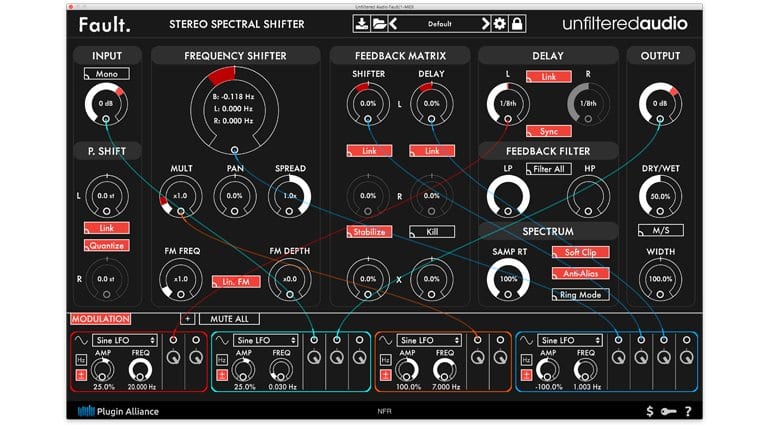This screenshot has height=425, width=770.
Task: Click the FREQ knob showing 20.000 Hz
Action: point(140,369)
